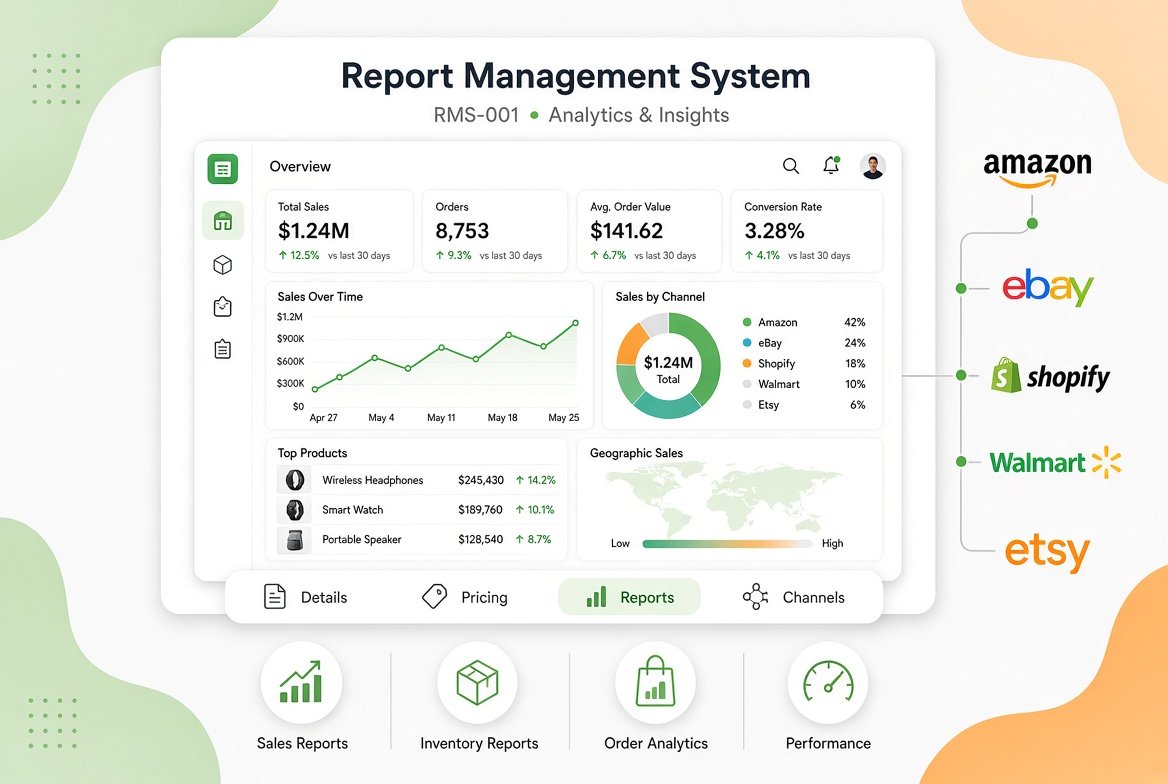Image resolution: width=1168 pixels, height=784 pixels.
Task: Click the green spreadsheet logo icon
Action: pos(223,169)
